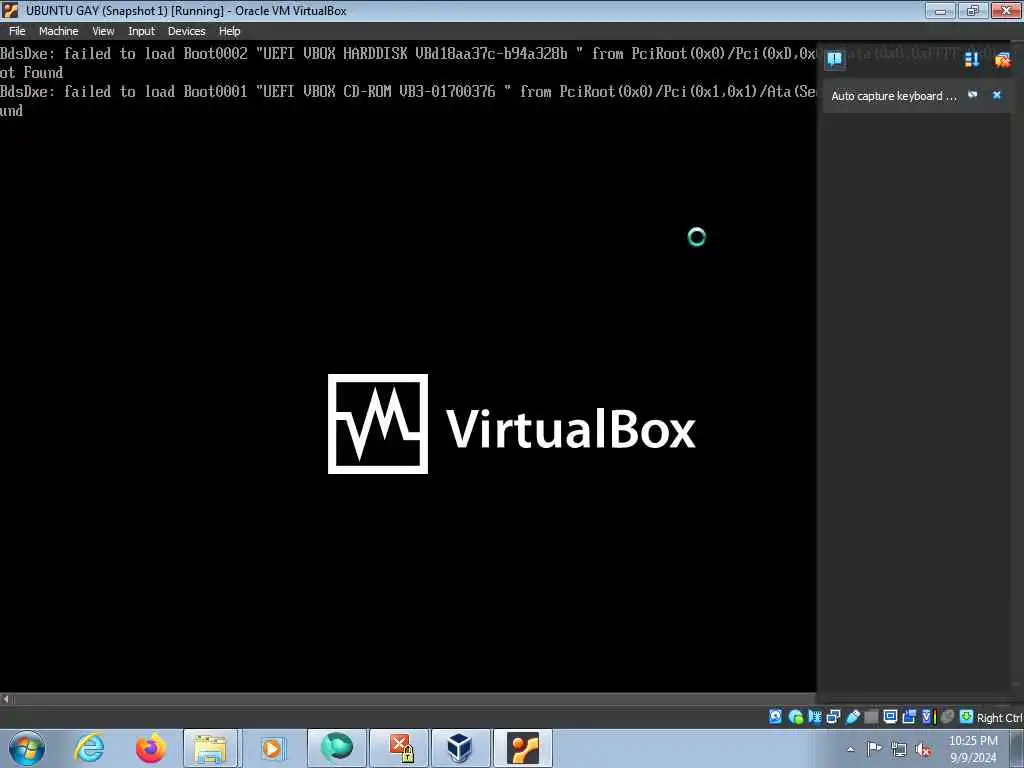Dismiss the Auto capture keyboard notification

coord(997,95)
